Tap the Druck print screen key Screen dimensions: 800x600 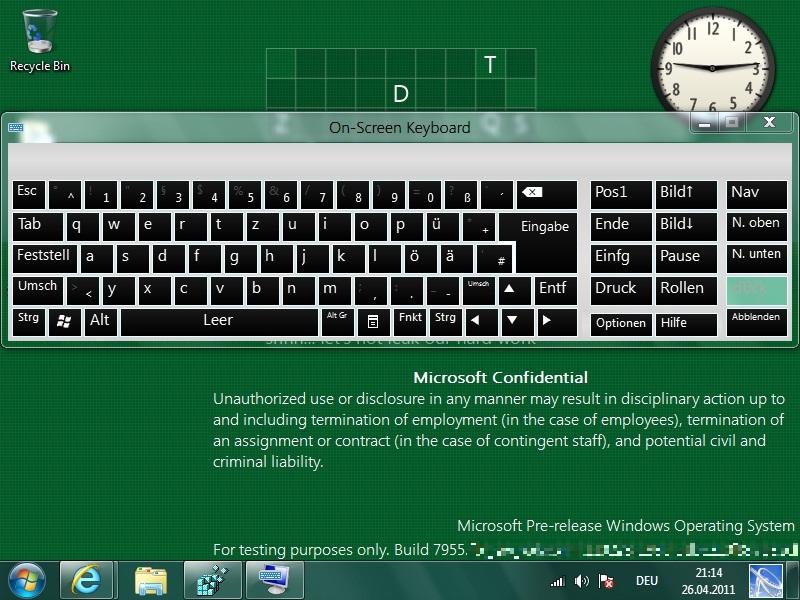pyautogui.click(x=621, y=290)
